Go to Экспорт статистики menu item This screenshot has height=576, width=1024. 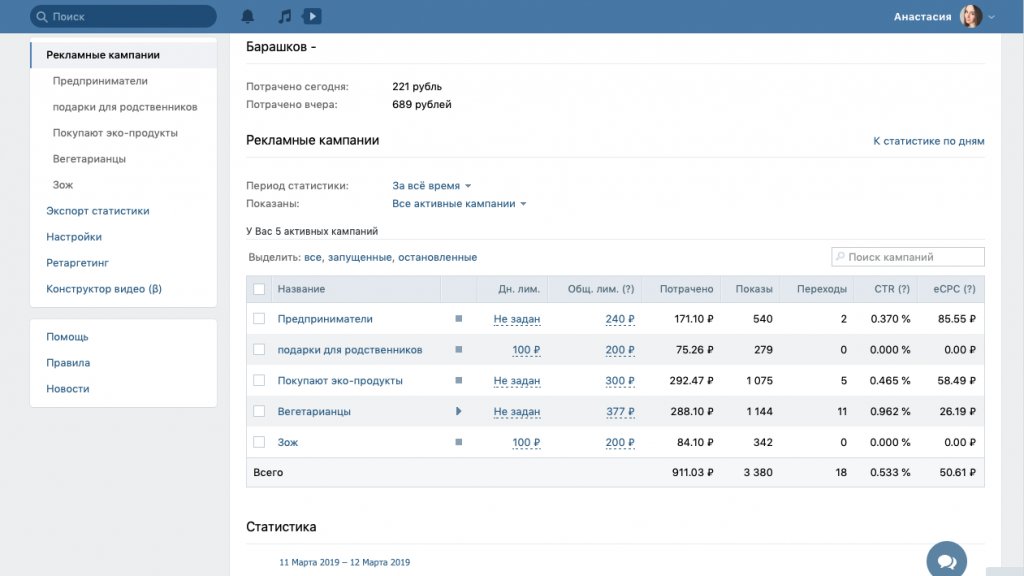97,211
